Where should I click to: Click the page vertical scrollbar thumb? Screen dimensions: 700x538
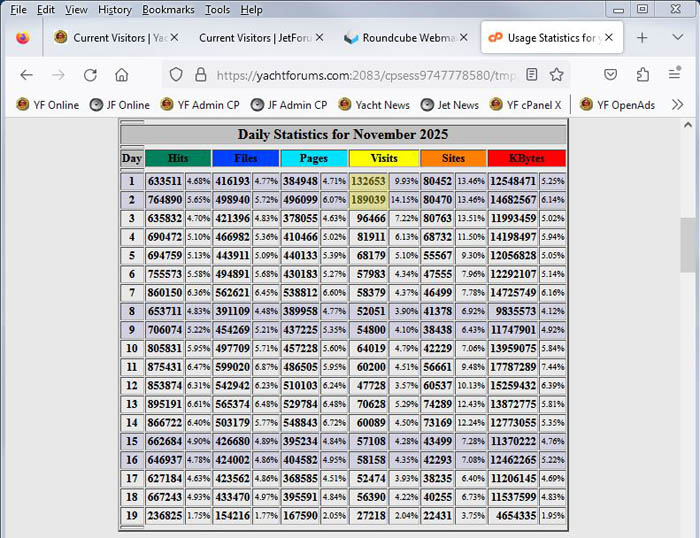[x=689, y=245]
